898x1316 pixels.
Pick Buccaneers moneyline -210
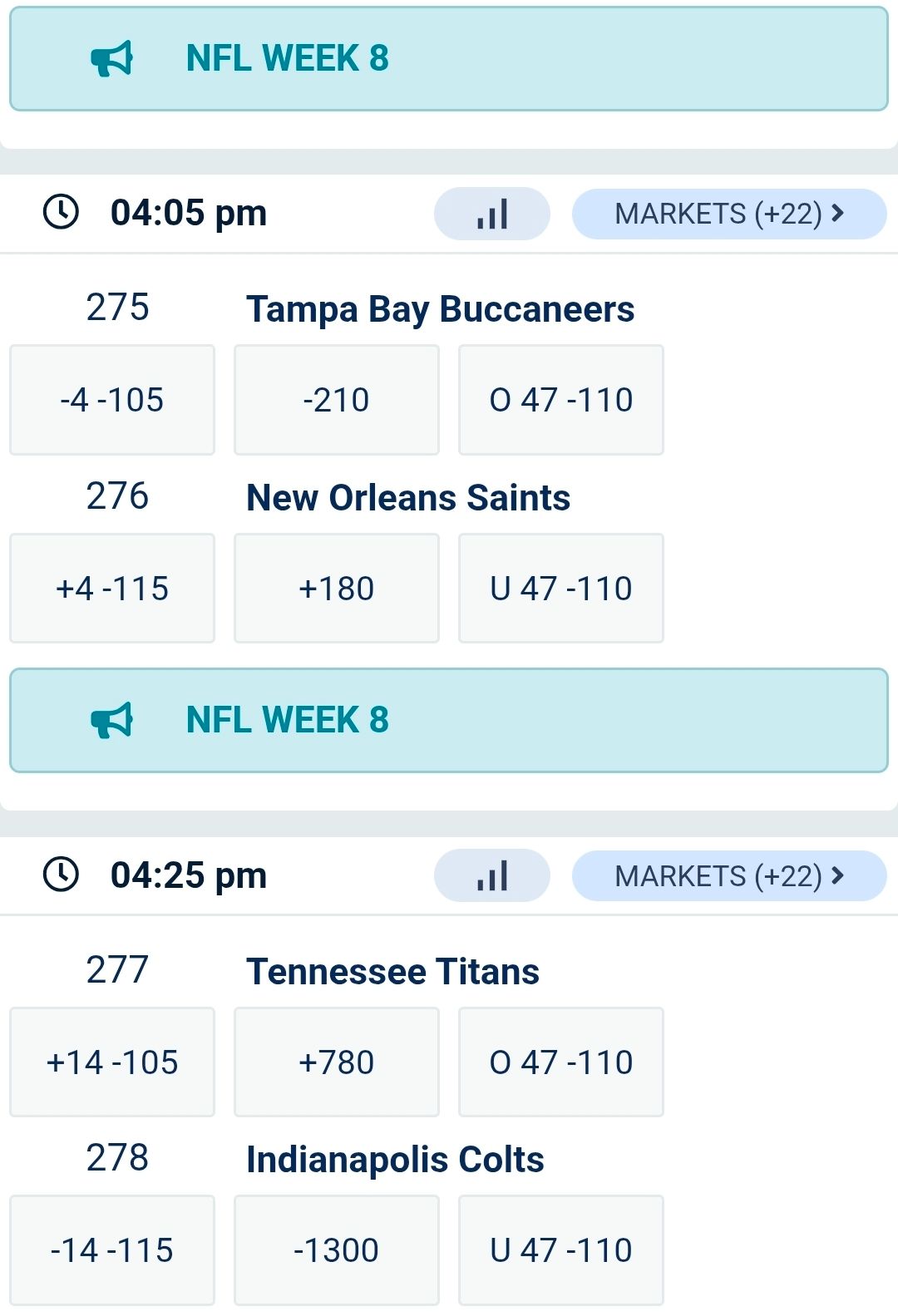point(337,400)
